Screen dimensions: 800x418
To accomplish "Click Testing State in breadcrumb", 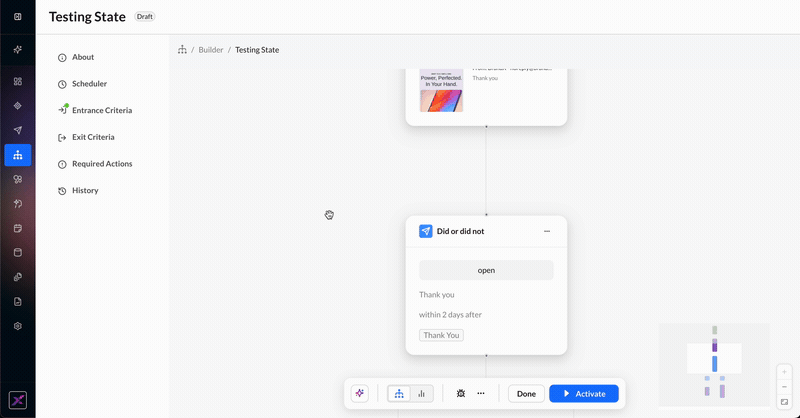I will coord(257,50).
